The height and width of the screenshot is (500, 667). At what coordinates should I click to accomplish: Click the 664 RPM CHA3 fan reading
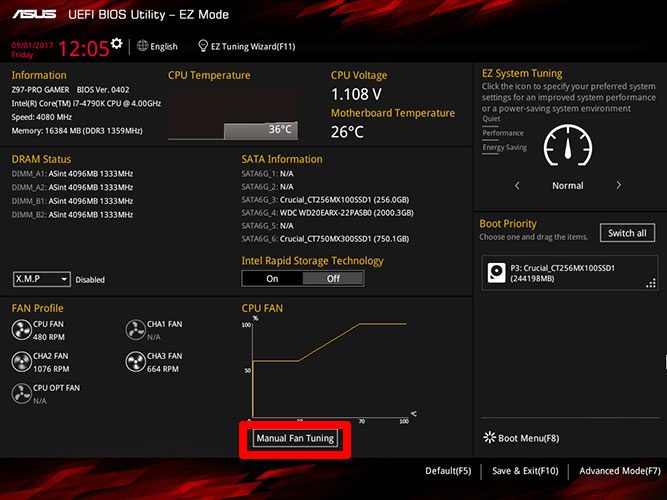[x=163, y=369]
